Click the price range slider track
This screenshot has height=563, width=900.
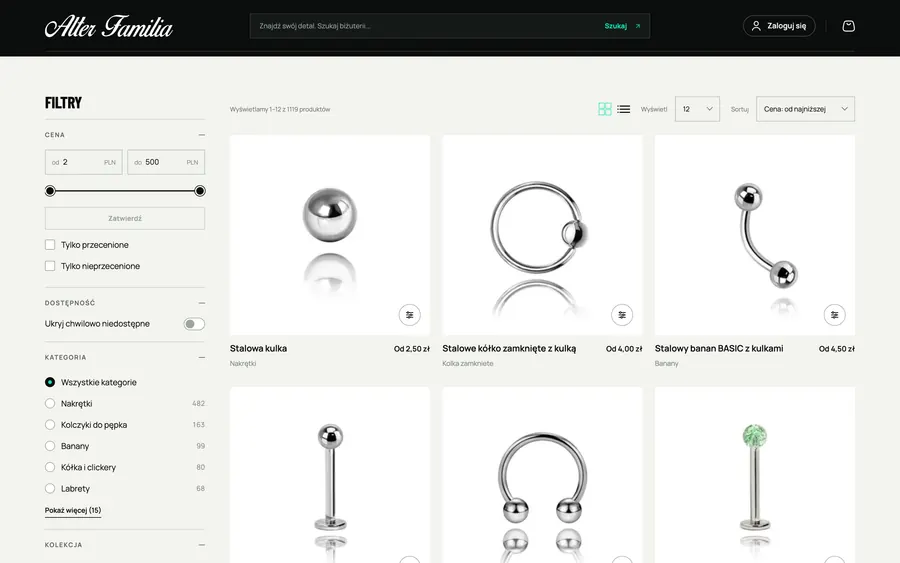tap(125, 191)
